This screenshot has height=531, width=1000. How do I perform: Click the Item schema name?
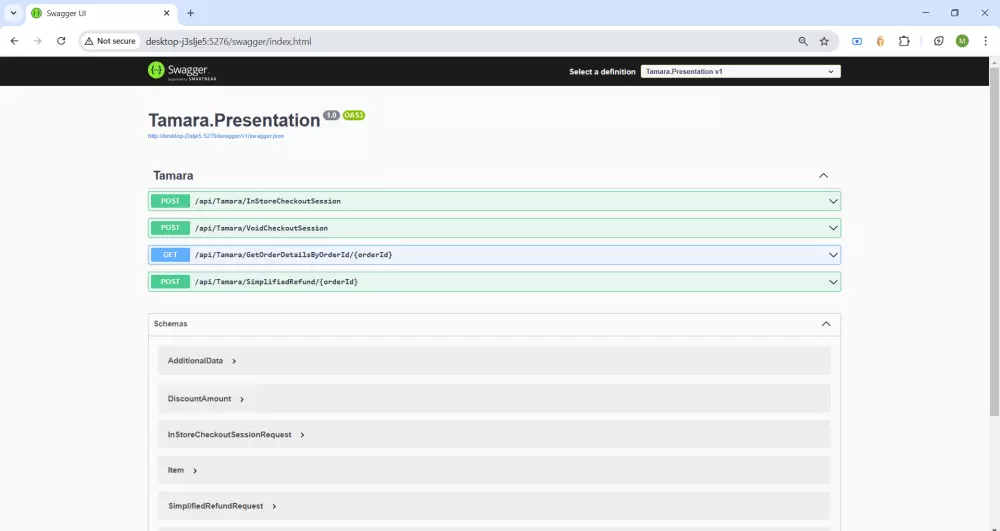[x=176, y=470]
